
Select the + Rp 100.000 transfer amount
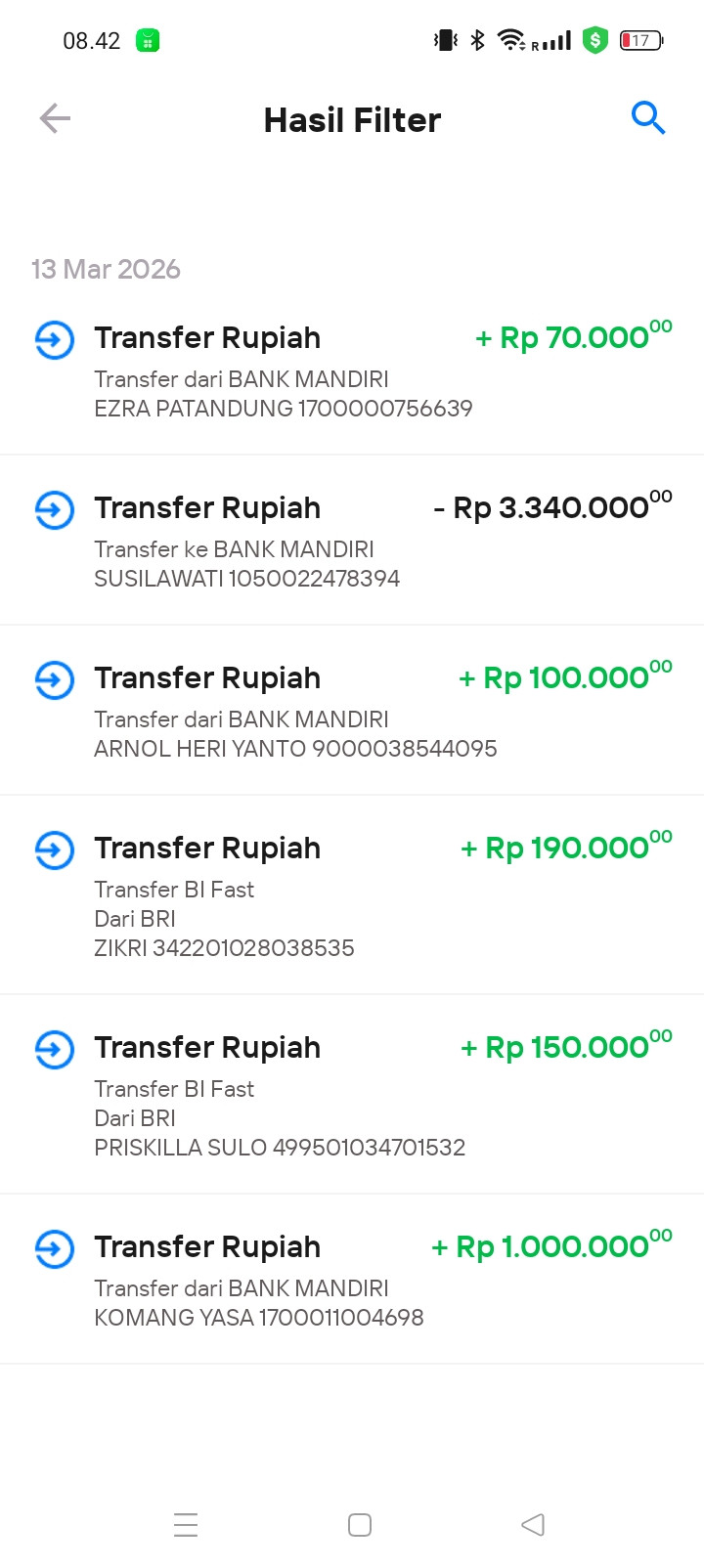pos(565,676)
